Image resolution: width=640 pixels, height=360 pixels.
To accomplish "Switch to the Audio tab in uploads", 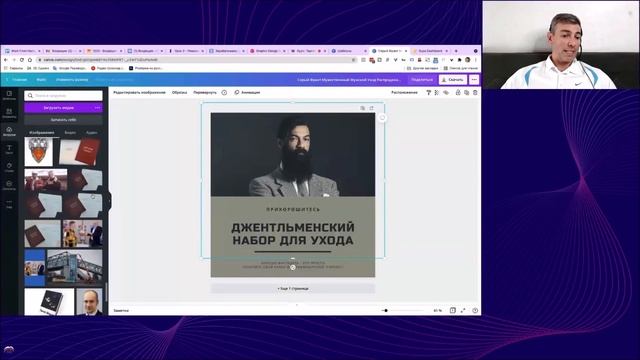I will pos(91,133).
